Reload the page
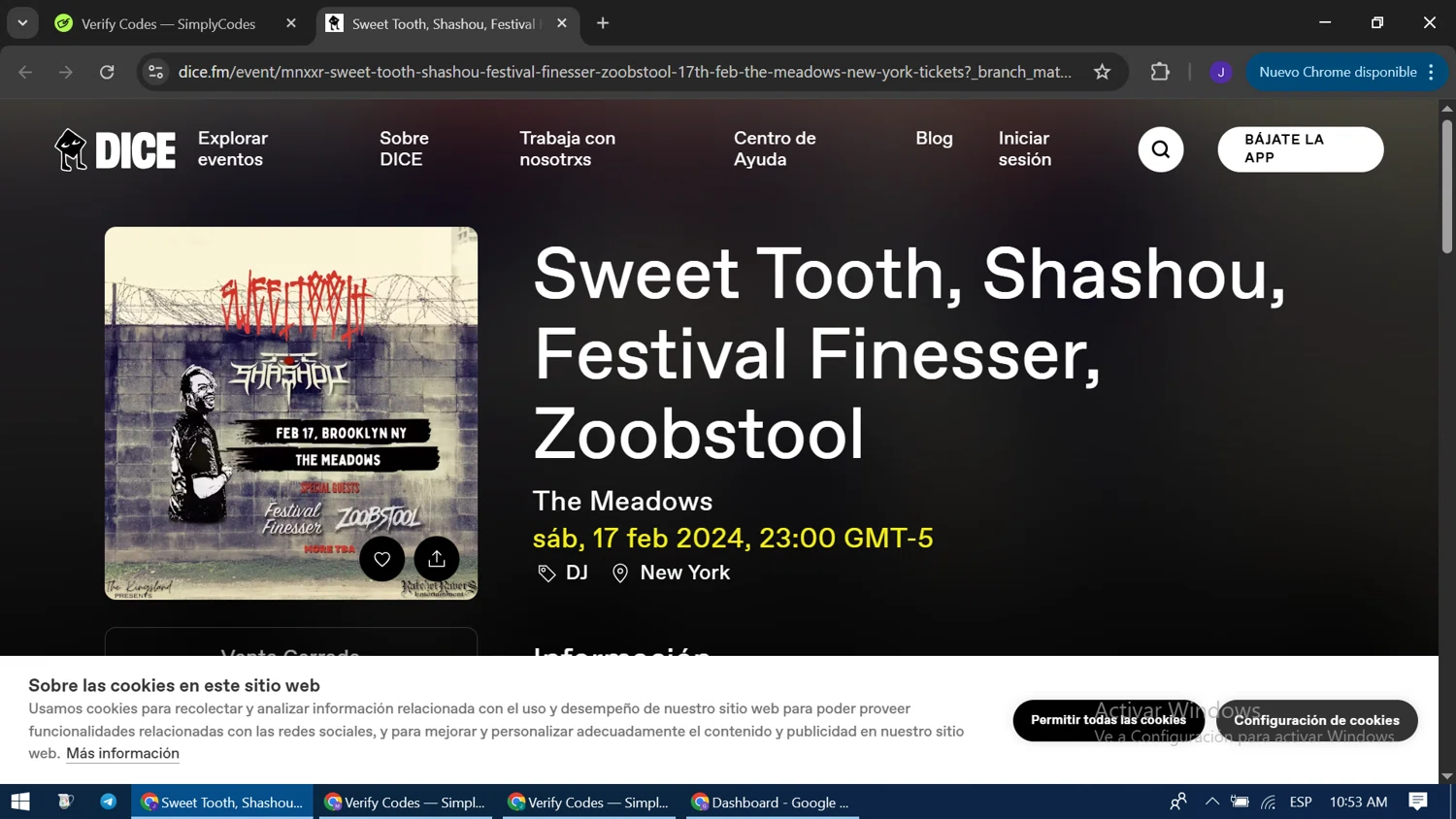This screenshot has height=819, width=1456. (107, 72)
